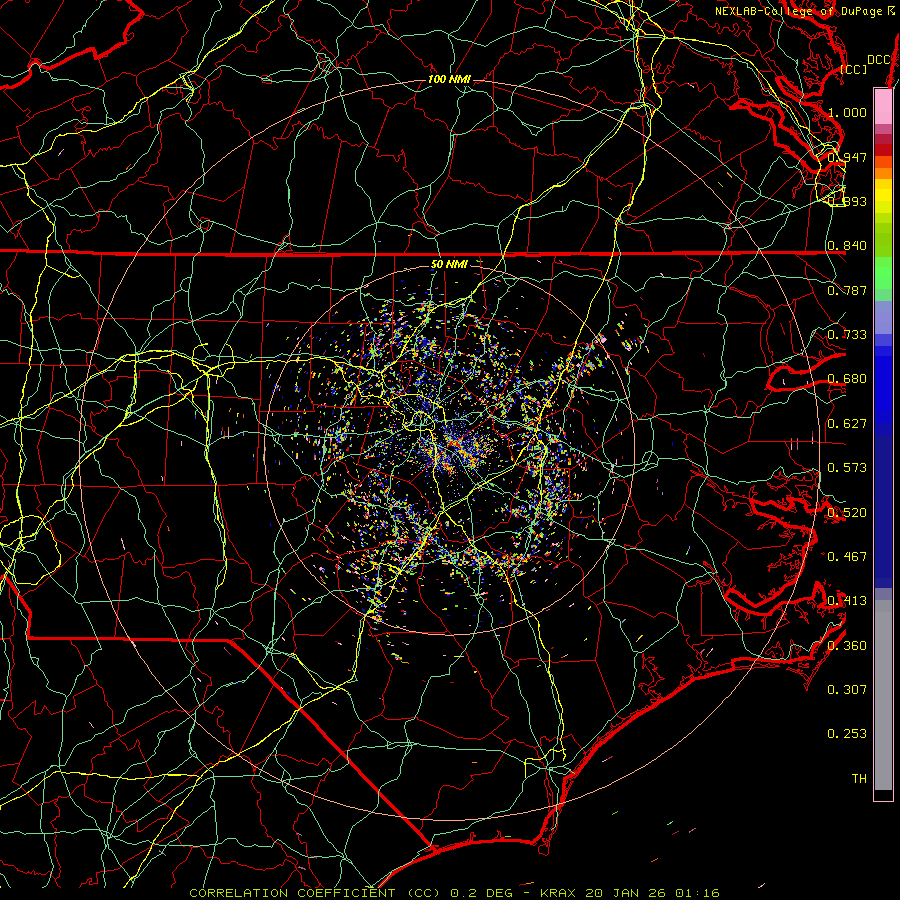This screenshot has height=900, width=900.
Task: Click the 0.520 legend value
Action: (x=847, y=513)
